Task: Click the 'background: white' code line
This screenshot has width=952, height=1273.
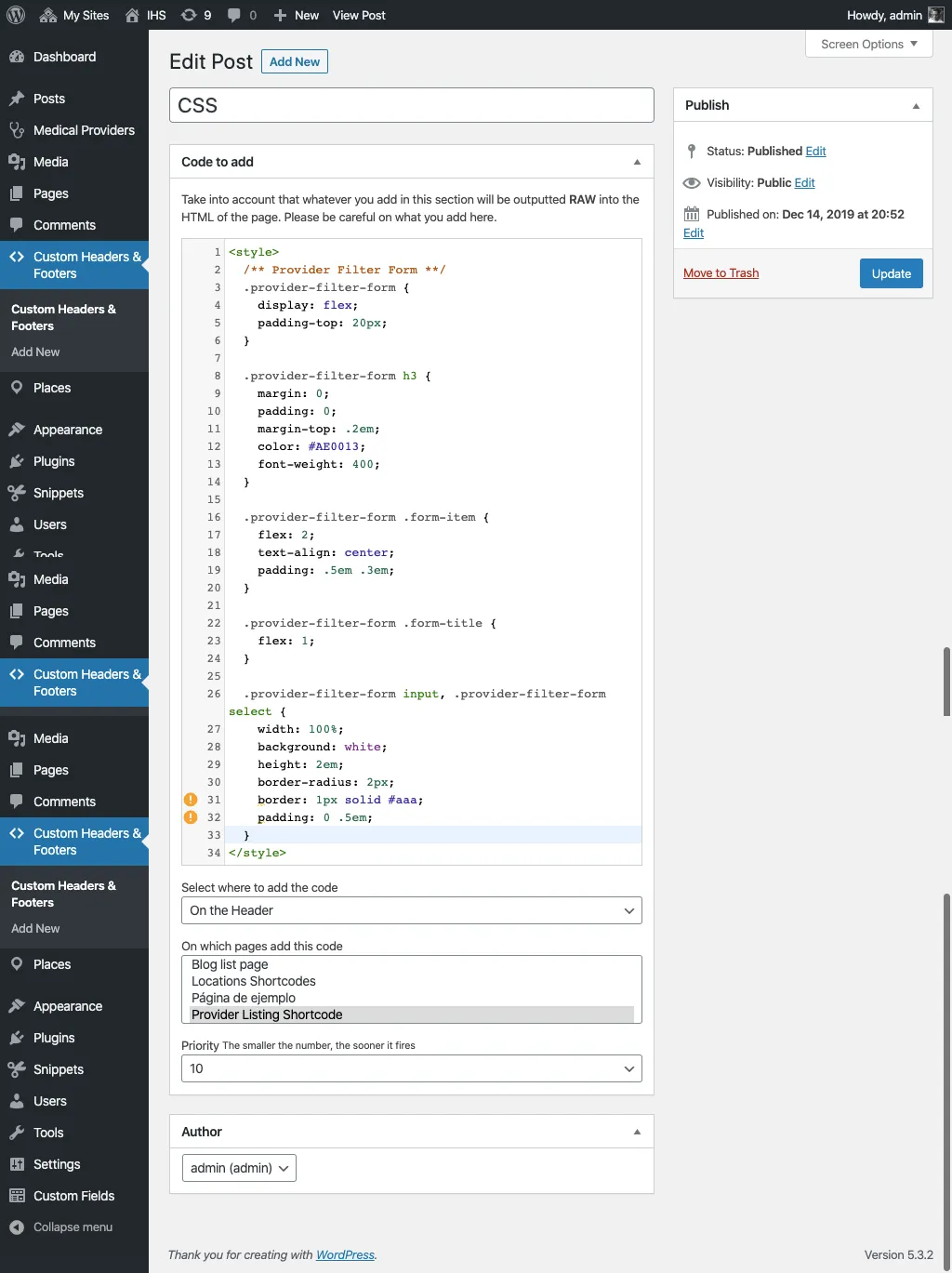Action: [323, 747]
